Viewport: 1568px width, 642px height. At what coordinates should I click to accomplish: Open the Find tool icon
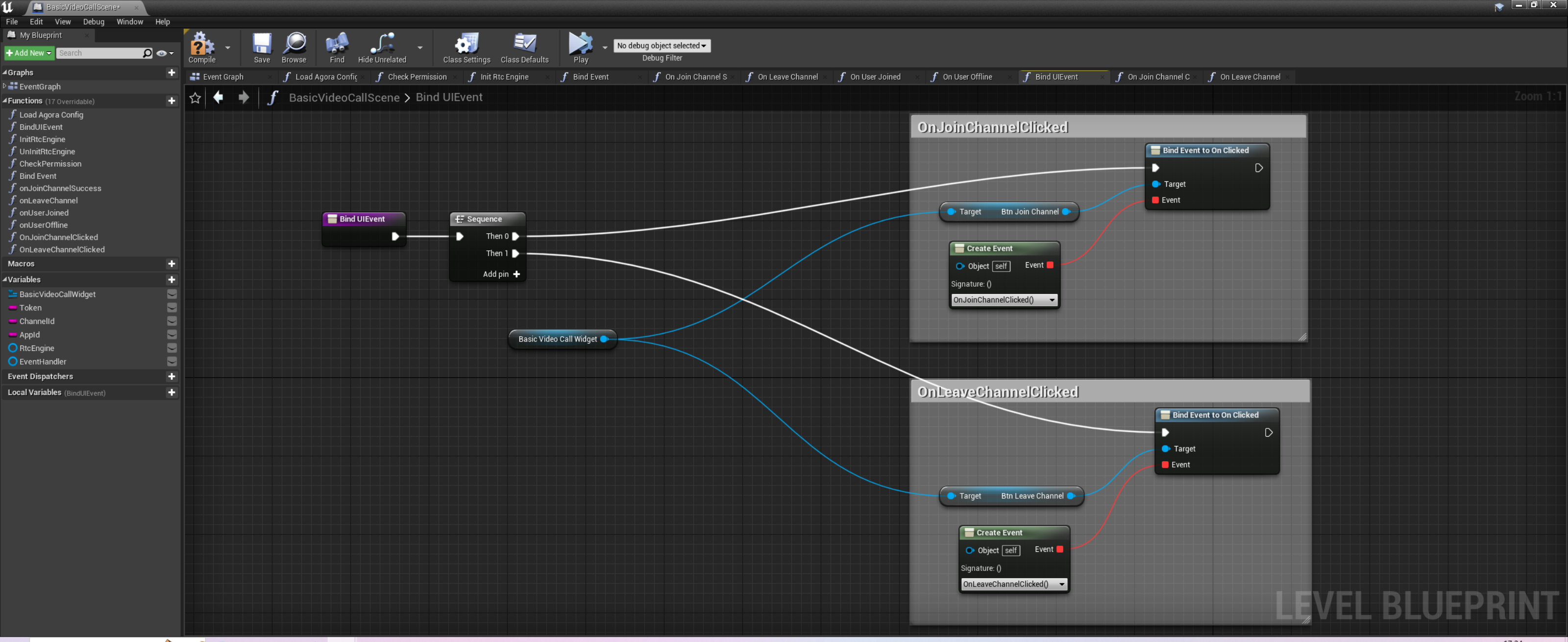click(337, 45)
